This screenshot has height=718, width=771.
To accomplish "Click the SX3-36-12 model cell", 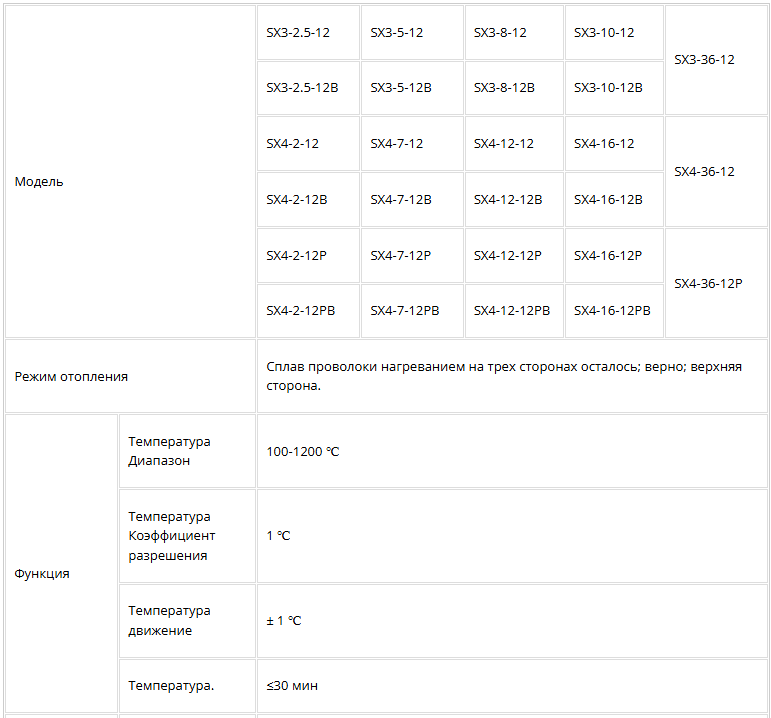I will 716,60.
